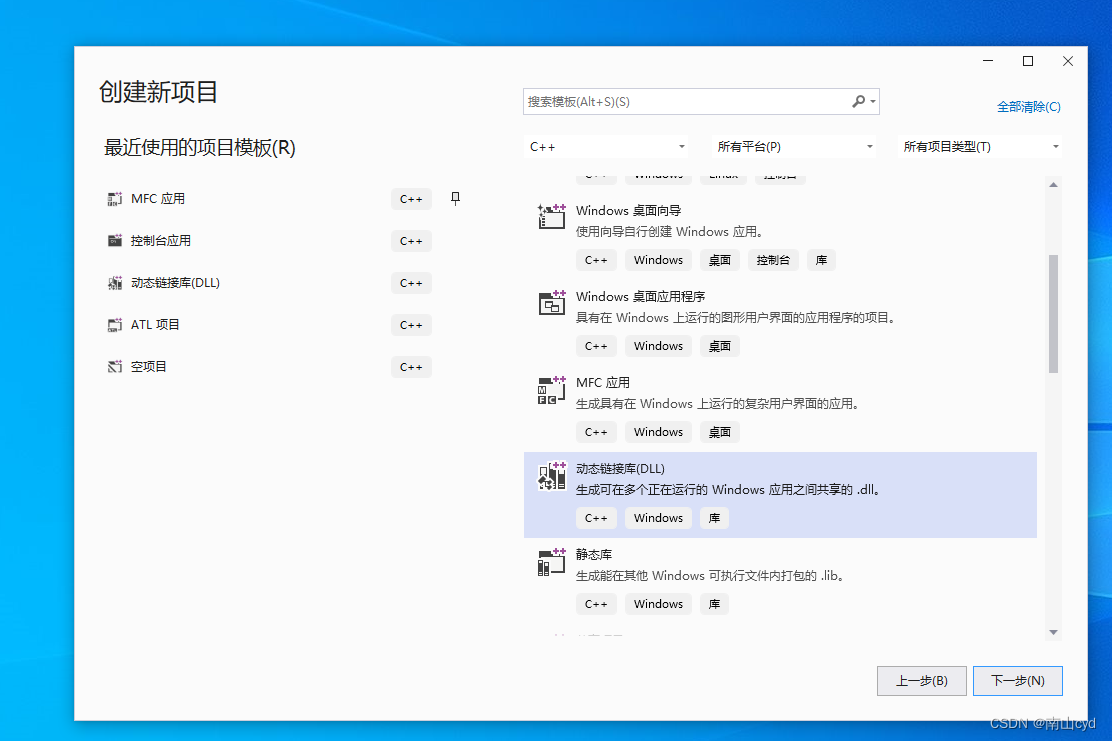
Task: Select the 静态库 template title
Action: 594,555
